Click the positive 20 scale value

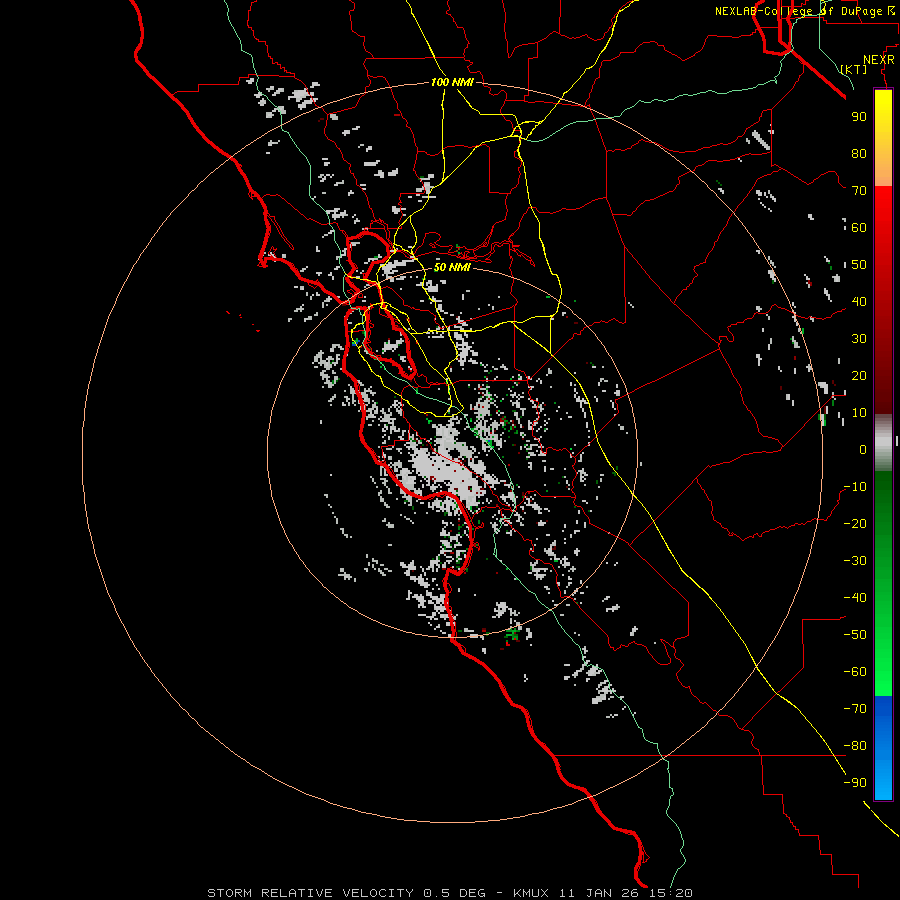click(859, 375)
